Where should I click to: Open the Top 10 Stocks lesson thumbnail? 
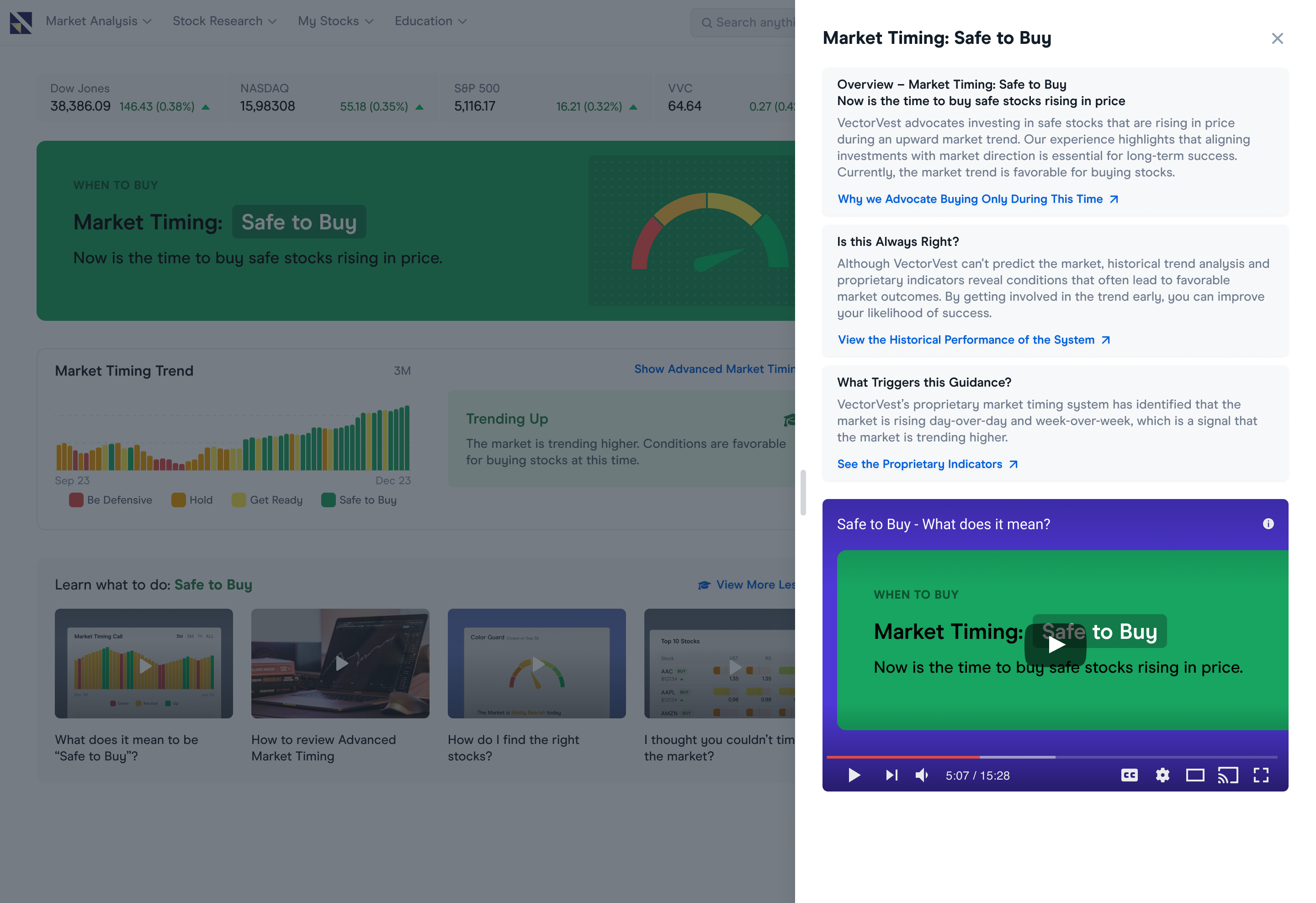pos(720,664)
